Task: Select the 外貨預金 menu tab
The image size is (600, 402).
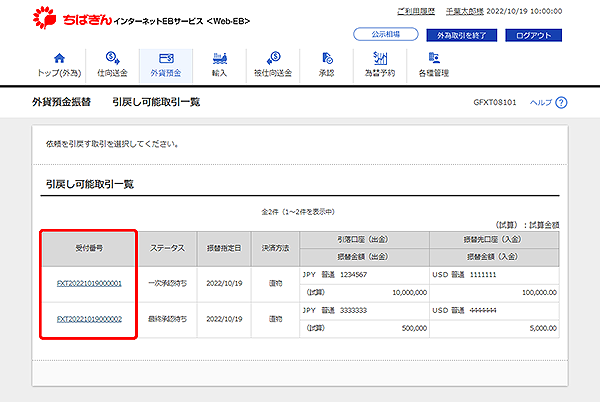Action: [x=166, y=66]
